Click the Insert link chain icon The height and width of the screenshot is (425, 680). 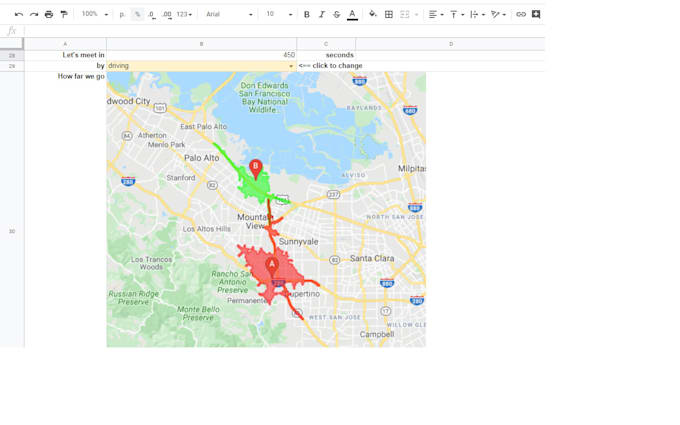521,14
